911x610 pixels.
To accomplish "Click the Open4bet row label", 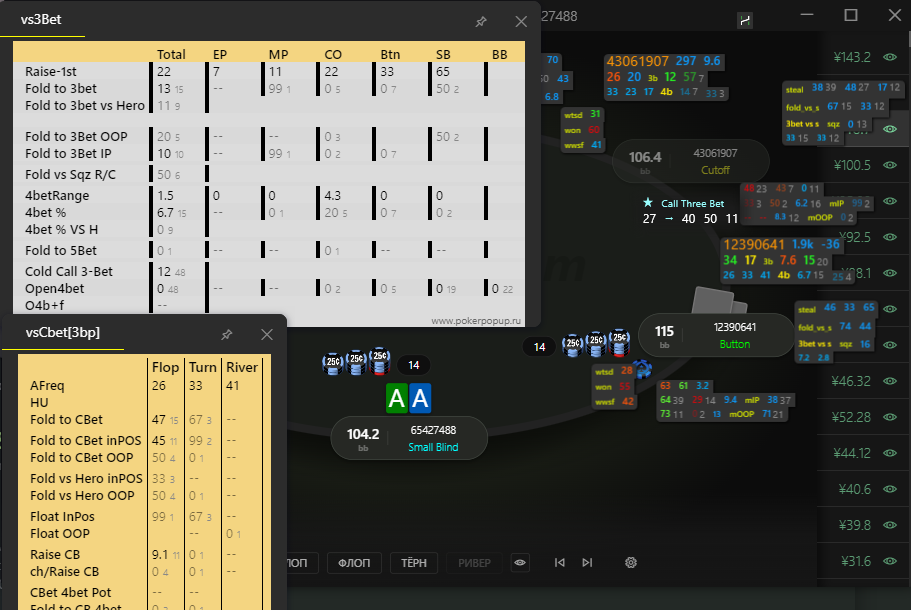I will click(x=55, y=288).
